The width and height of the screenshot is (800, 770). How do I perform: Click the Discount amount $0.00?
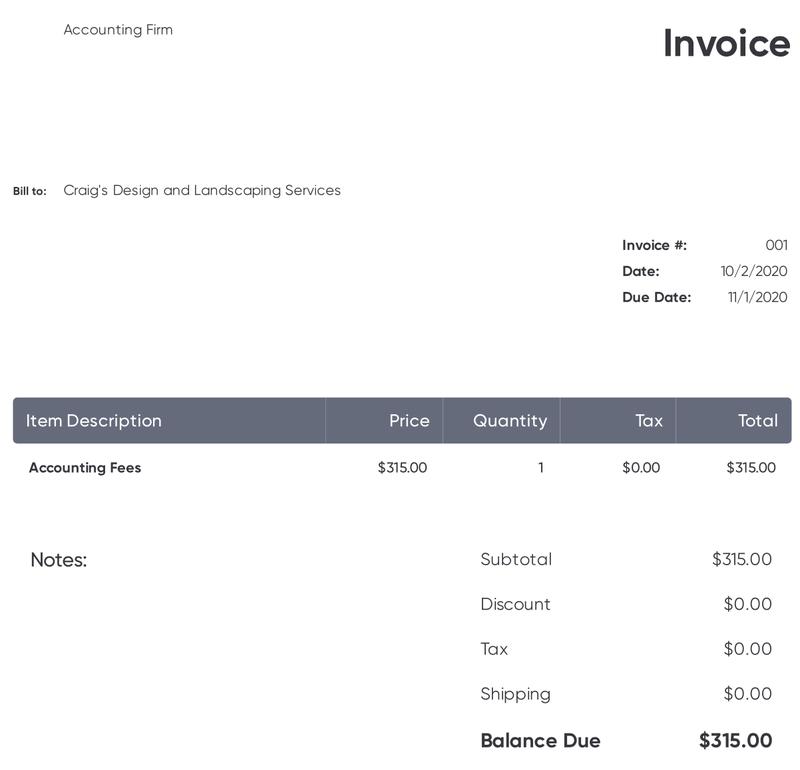click(x=748, y=604)
